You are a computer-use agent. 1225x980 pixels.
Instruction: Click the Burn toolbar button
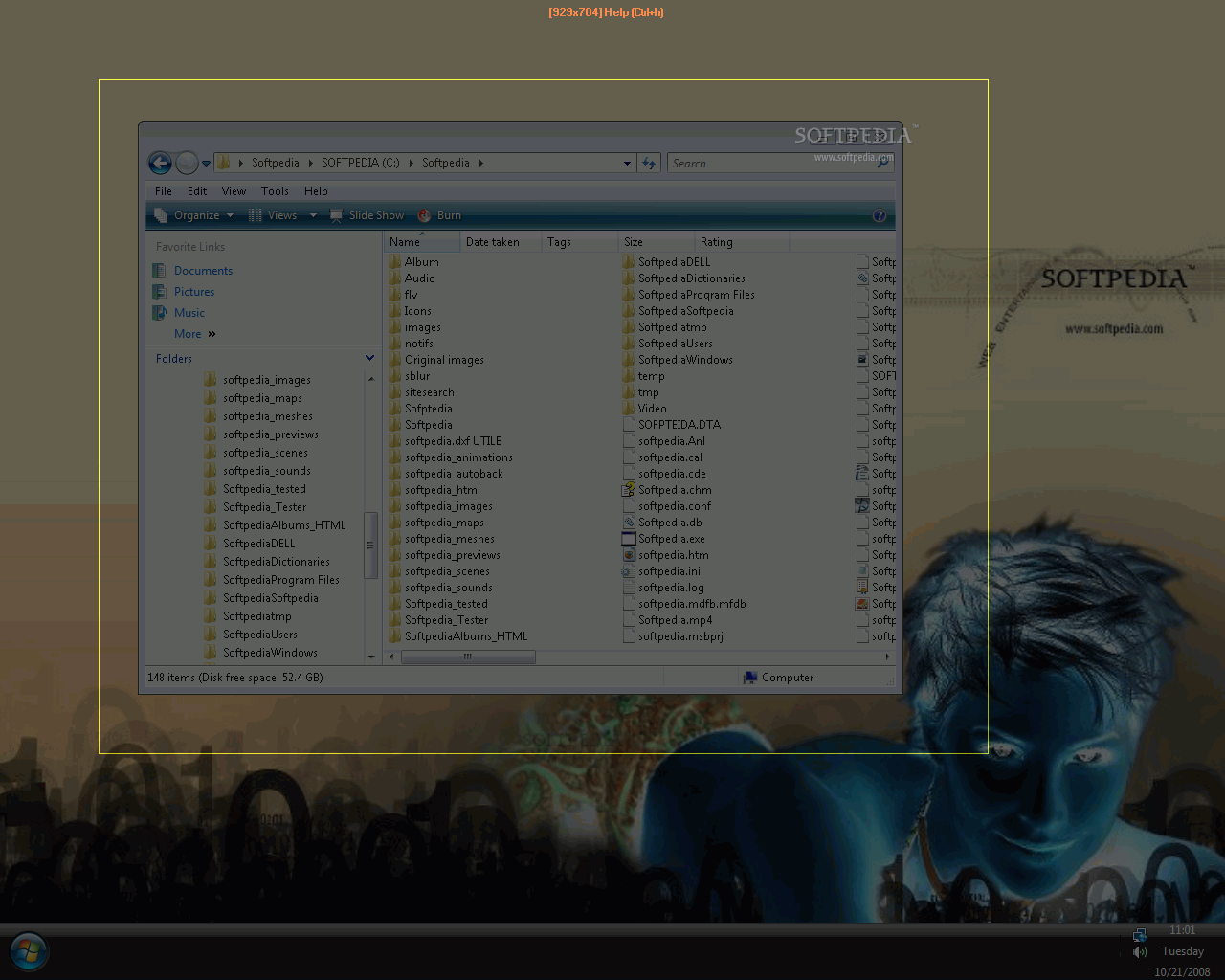pos(440,215)
